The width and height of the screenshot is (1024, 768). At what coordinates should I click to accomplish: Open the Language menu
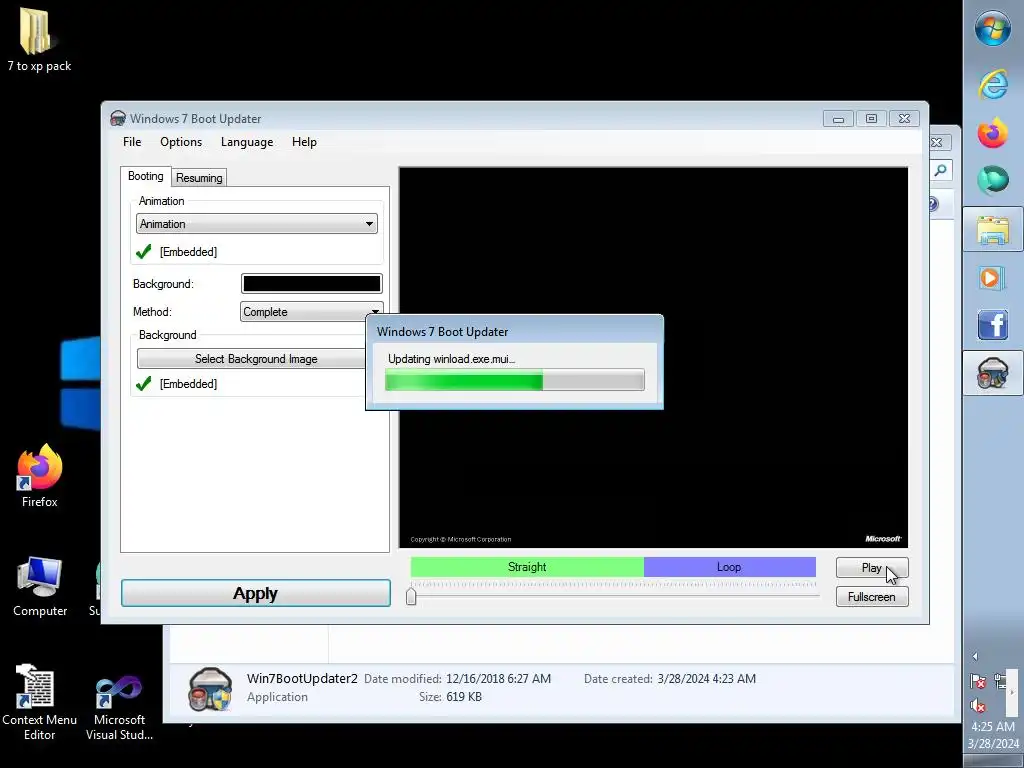[247, 142]
